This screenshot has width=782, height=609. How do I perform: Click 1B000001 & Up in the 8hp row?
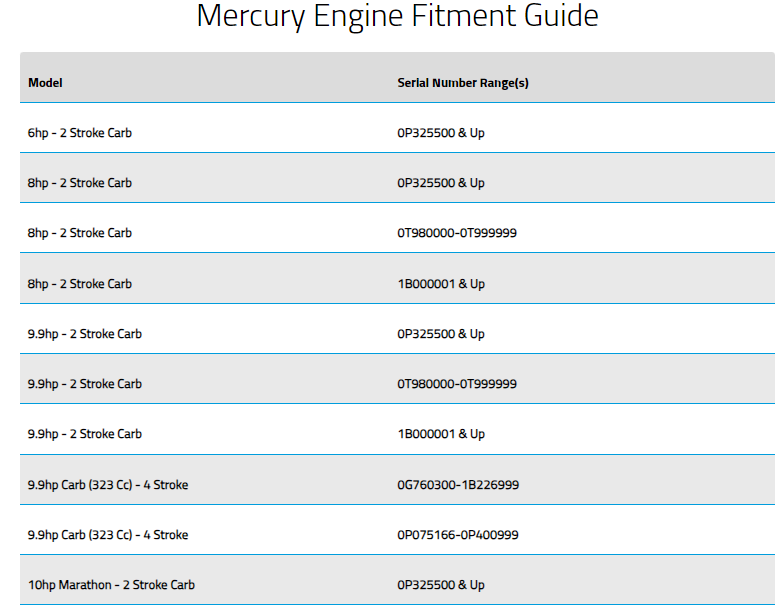[441, 284]
